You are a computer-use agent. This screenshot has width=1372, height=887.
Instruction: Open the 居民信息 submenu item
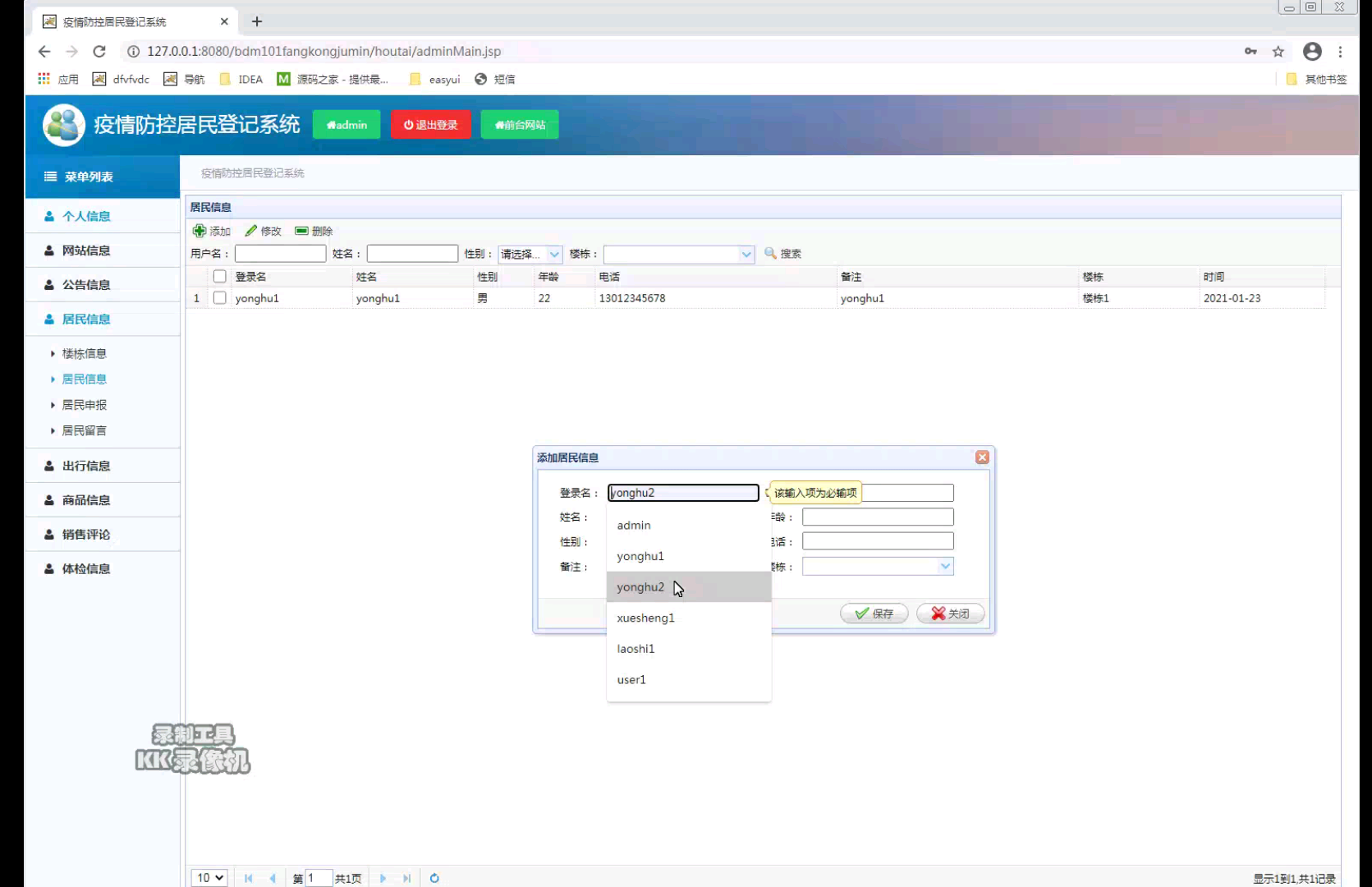click(84, 379)
